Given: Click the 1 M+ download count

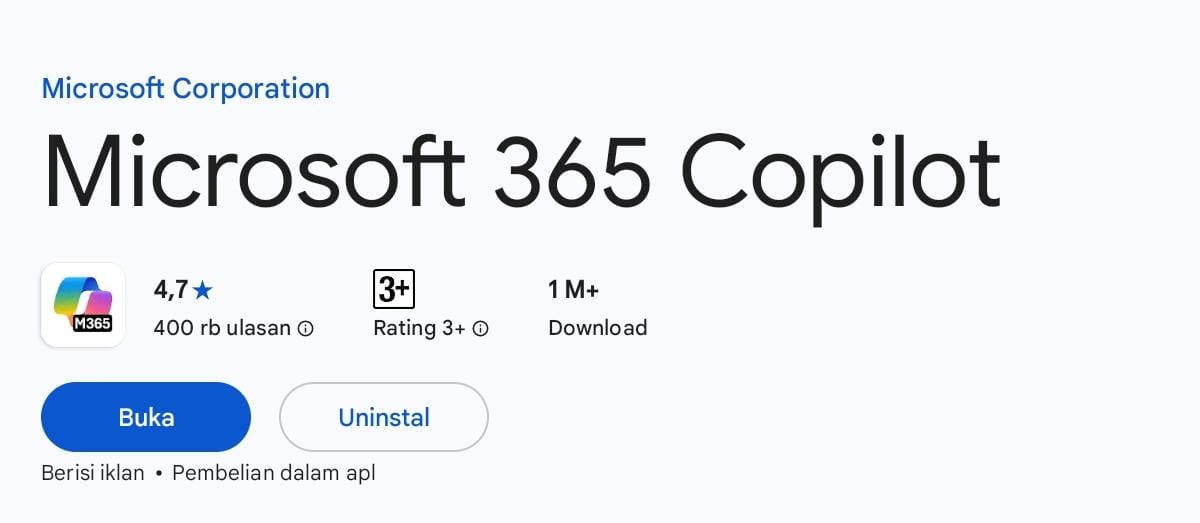Looking at the screenshot, I should (x=574, y=290).
